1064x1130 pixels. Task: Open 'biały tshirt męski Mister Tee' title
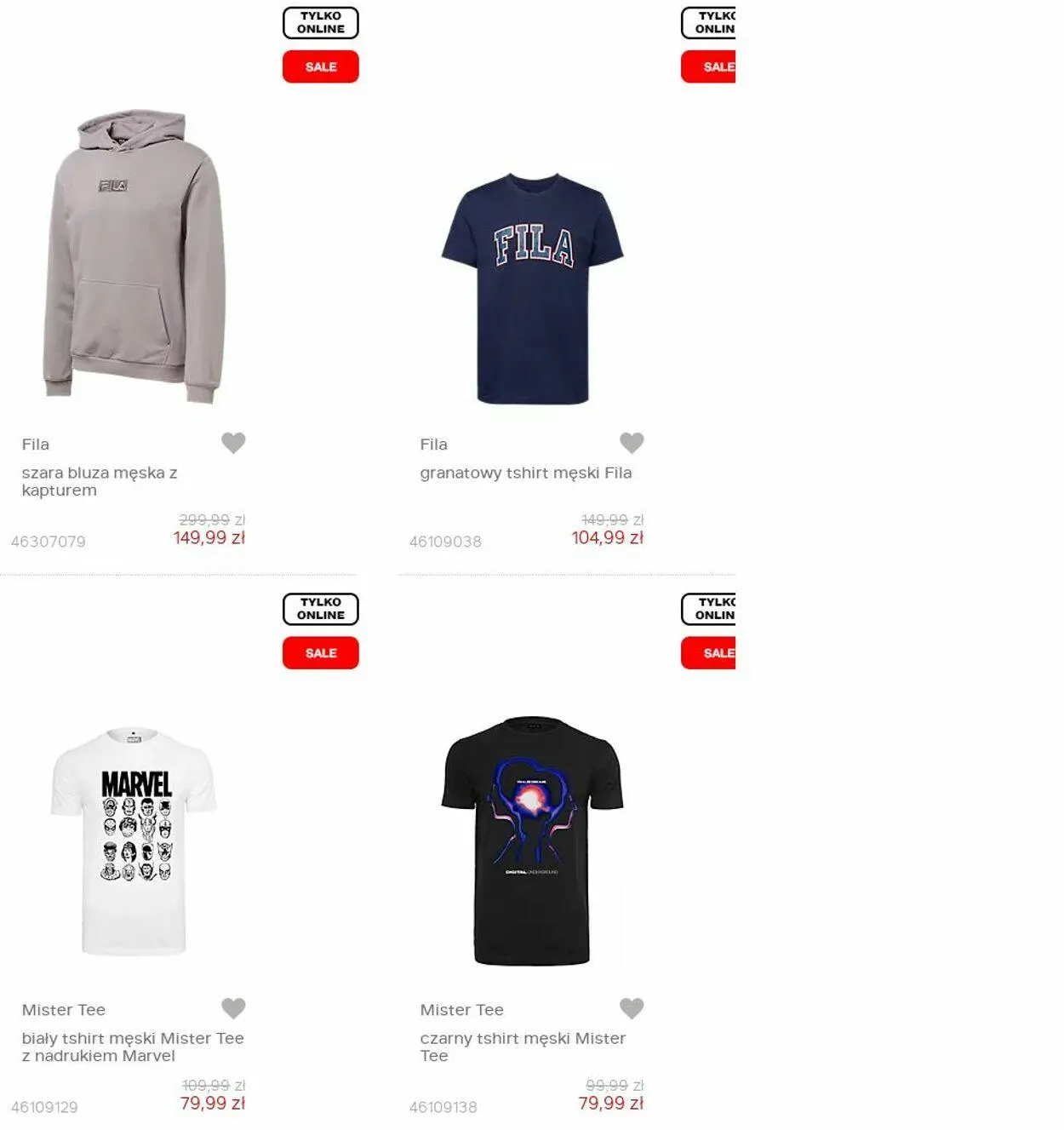click(x=133, y=1047)
